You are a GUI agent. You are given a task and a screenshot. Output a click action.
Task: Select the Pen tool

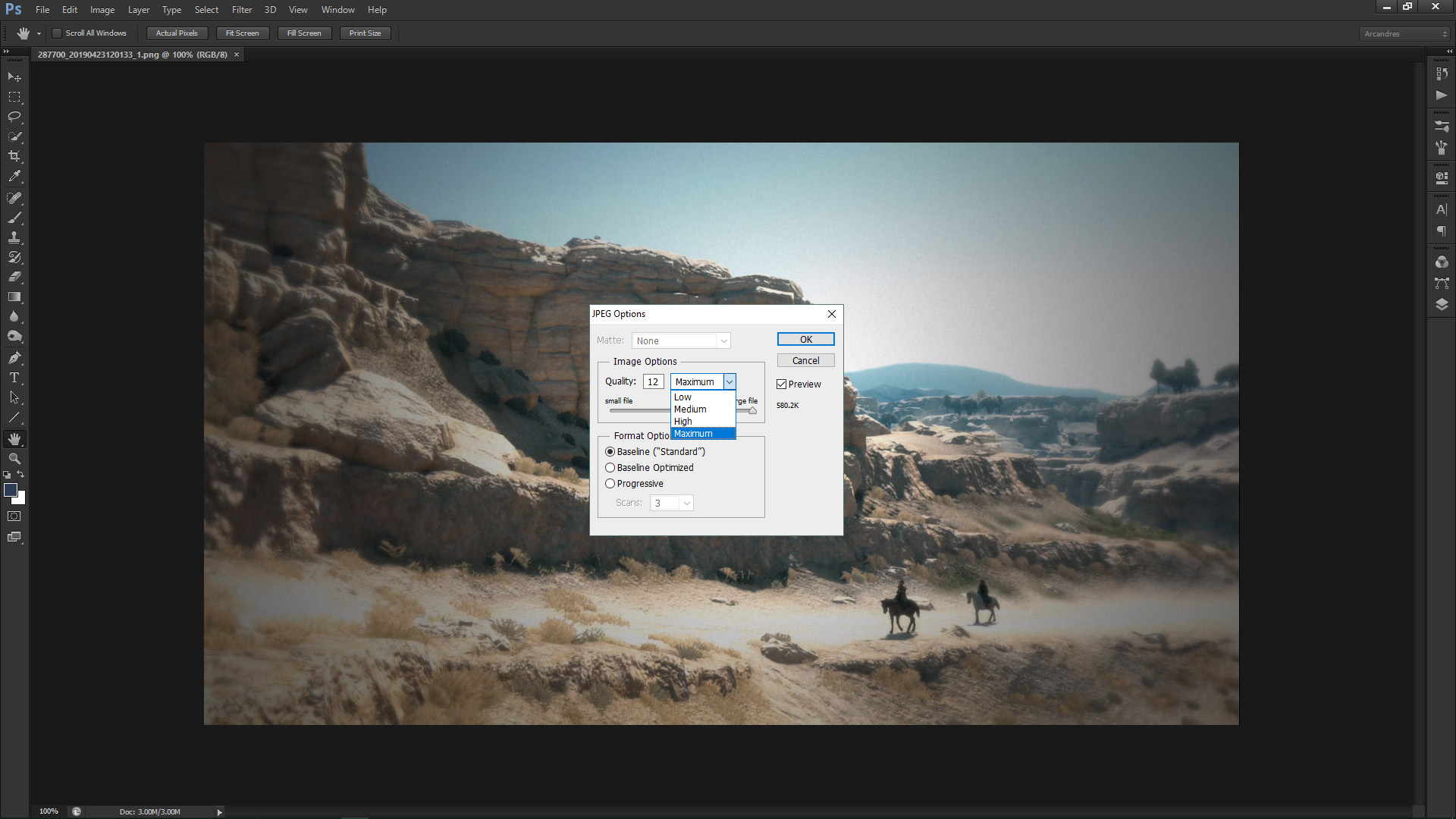click(x=14, y=358)
